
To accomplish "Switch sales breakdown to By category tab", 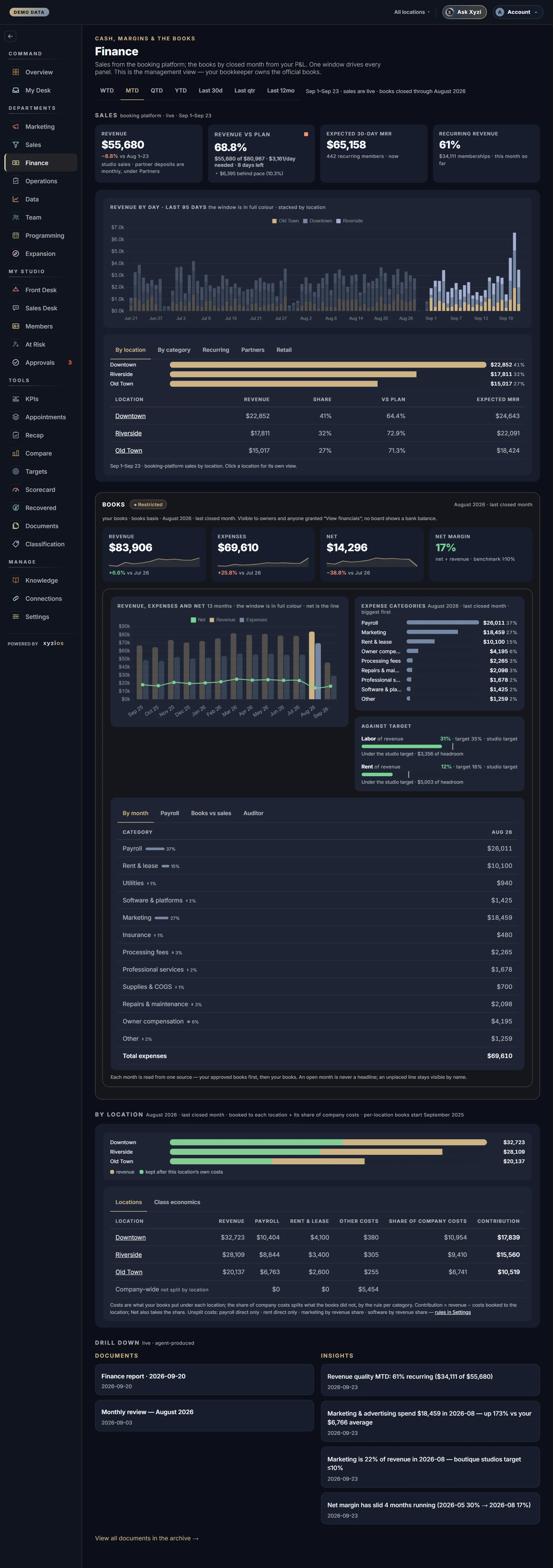I will pos(174,350).
